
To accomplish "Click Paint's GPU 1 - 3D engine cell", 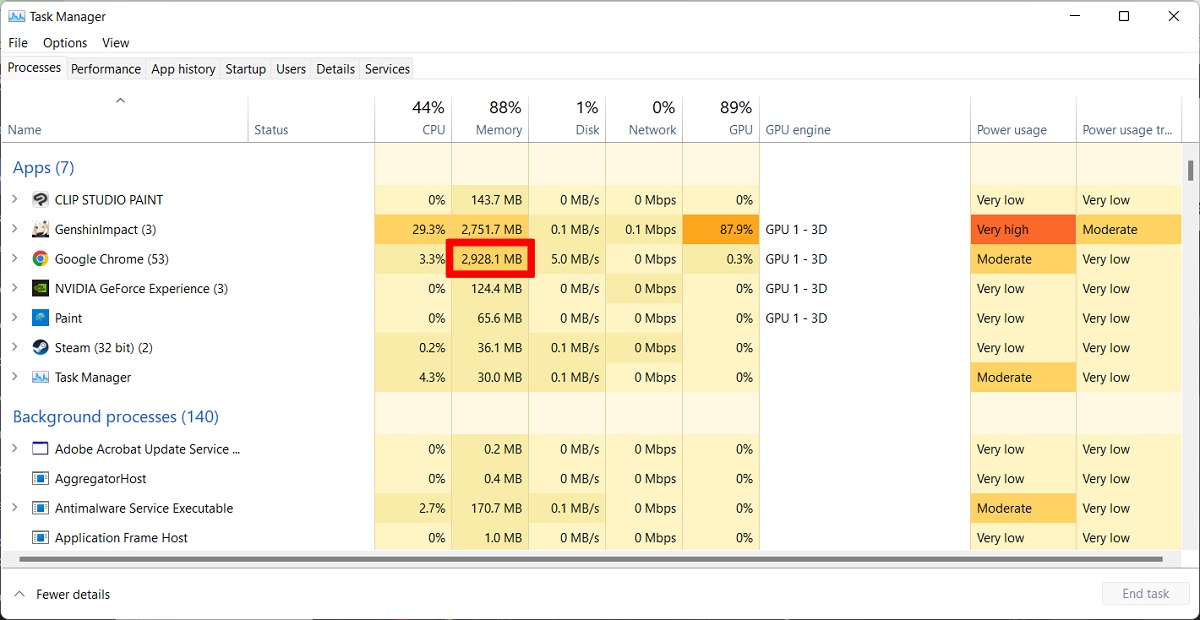I will click(865, 318).
